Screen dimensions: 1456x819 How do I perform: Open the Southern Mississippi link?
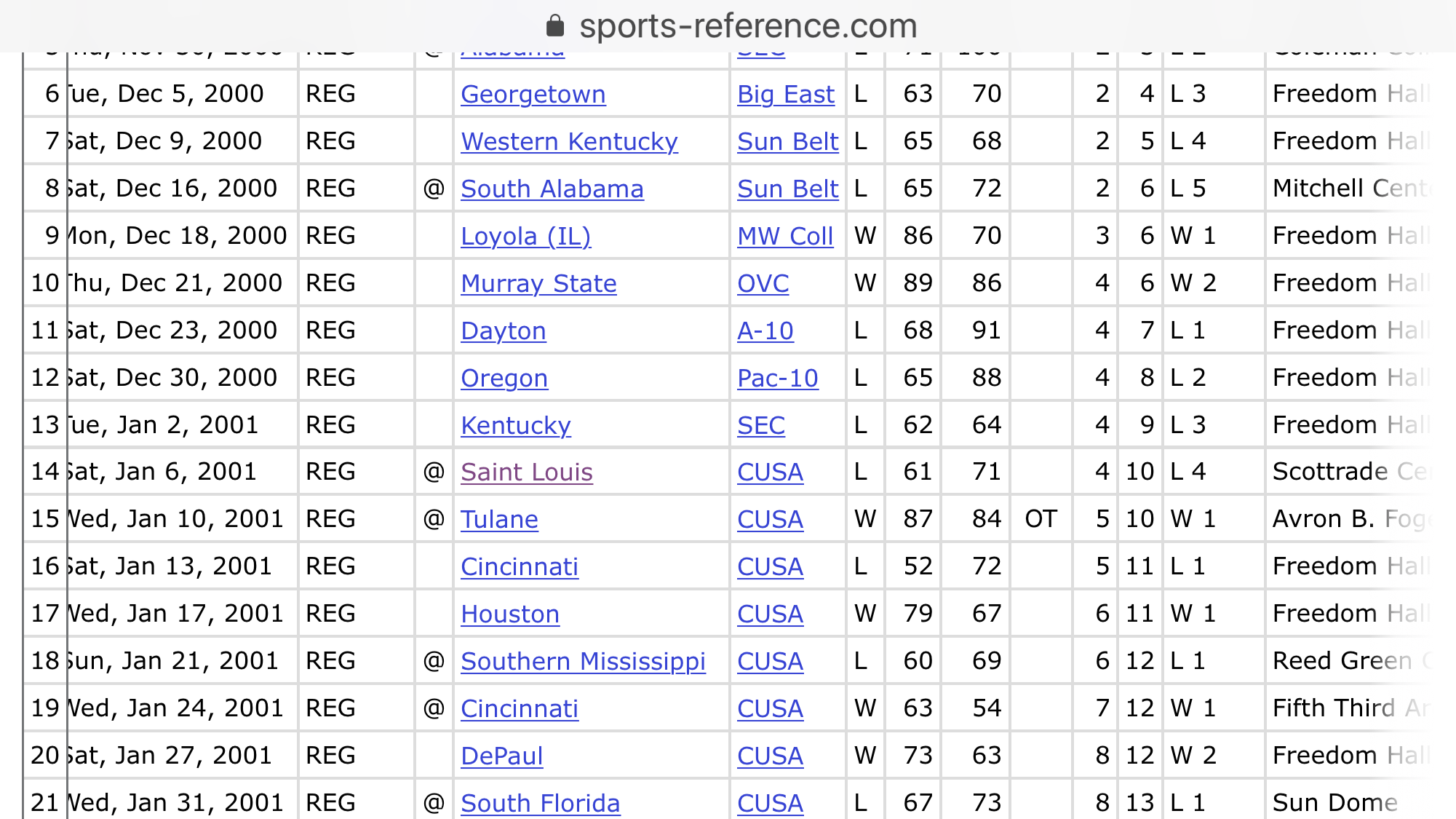584,661
